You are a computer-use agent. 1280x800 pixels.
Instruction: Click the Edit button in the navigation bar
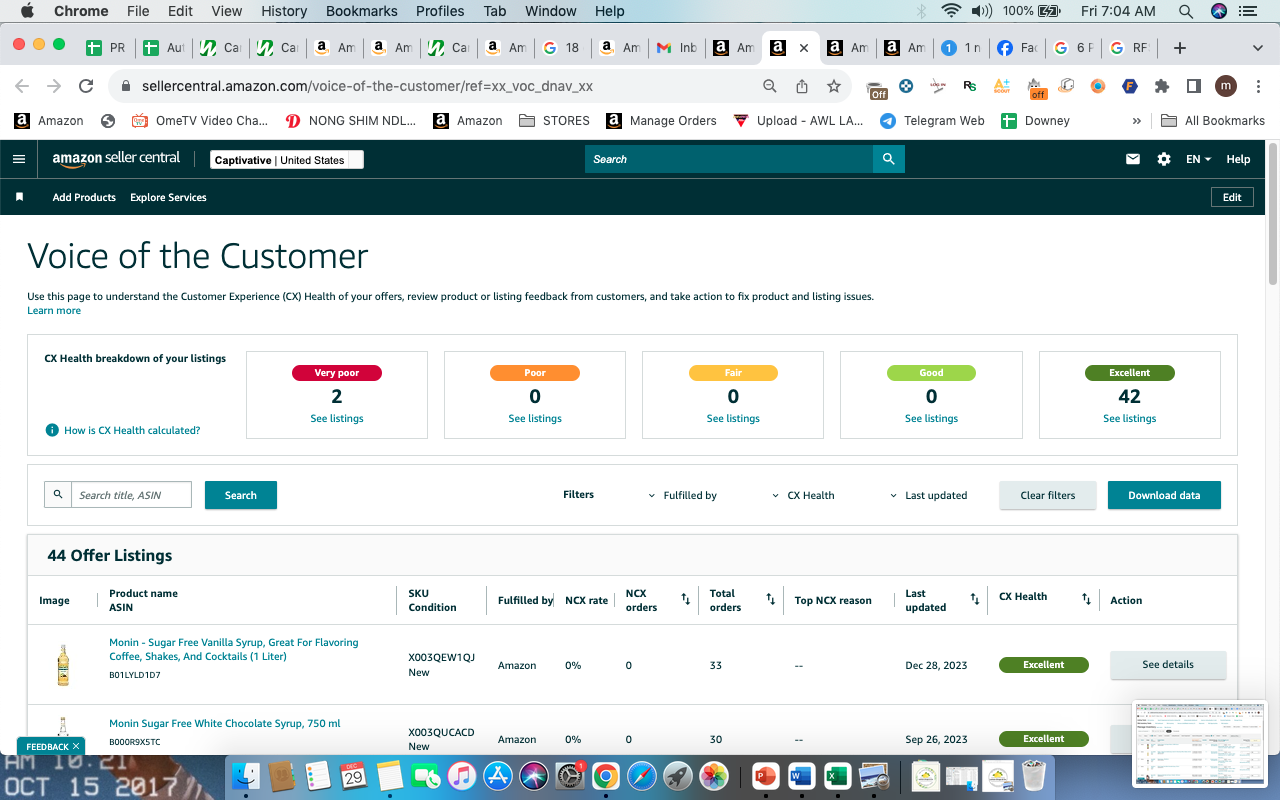1232,197
